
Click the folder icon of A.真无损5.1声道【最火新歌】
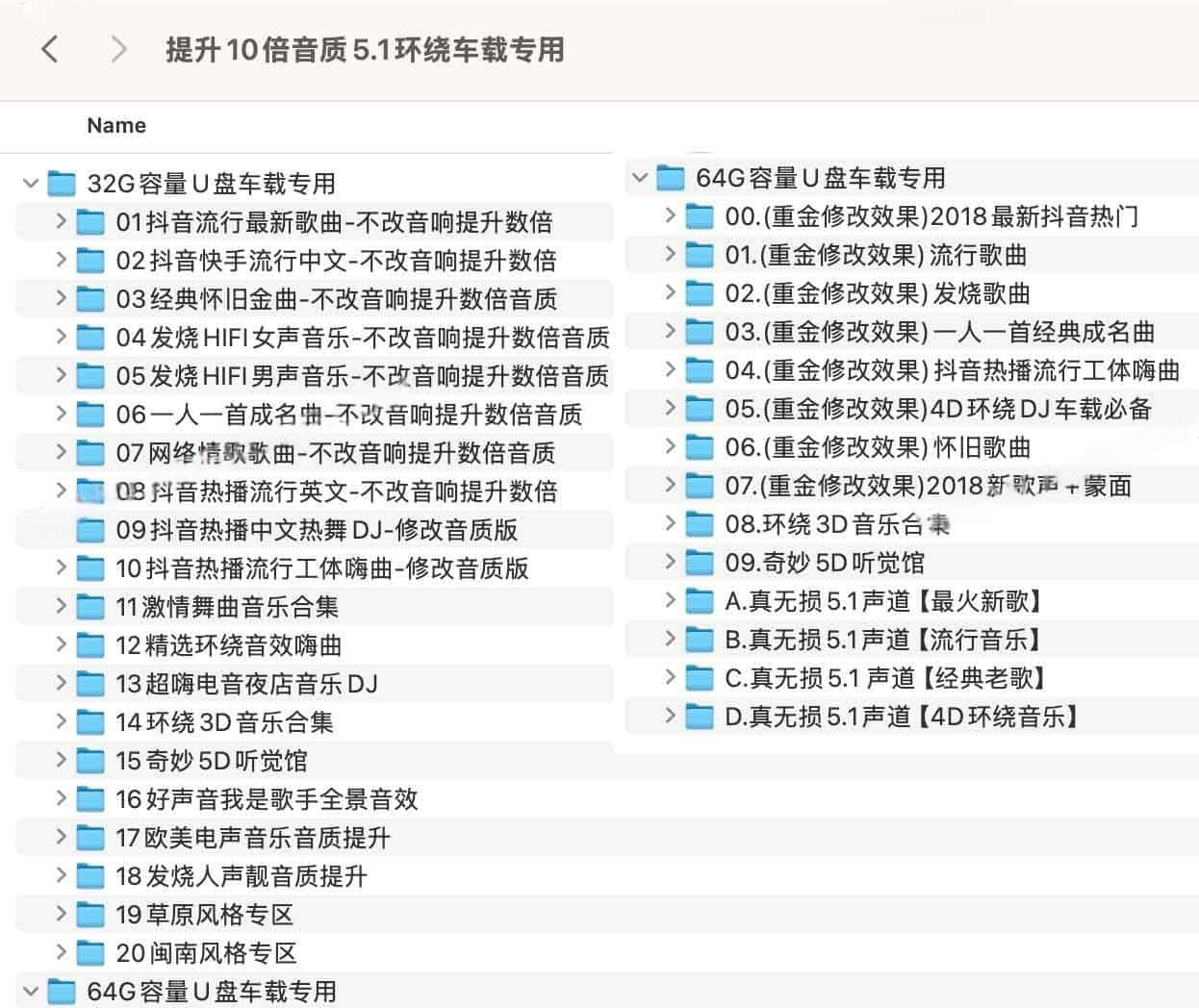click(700, 601)
